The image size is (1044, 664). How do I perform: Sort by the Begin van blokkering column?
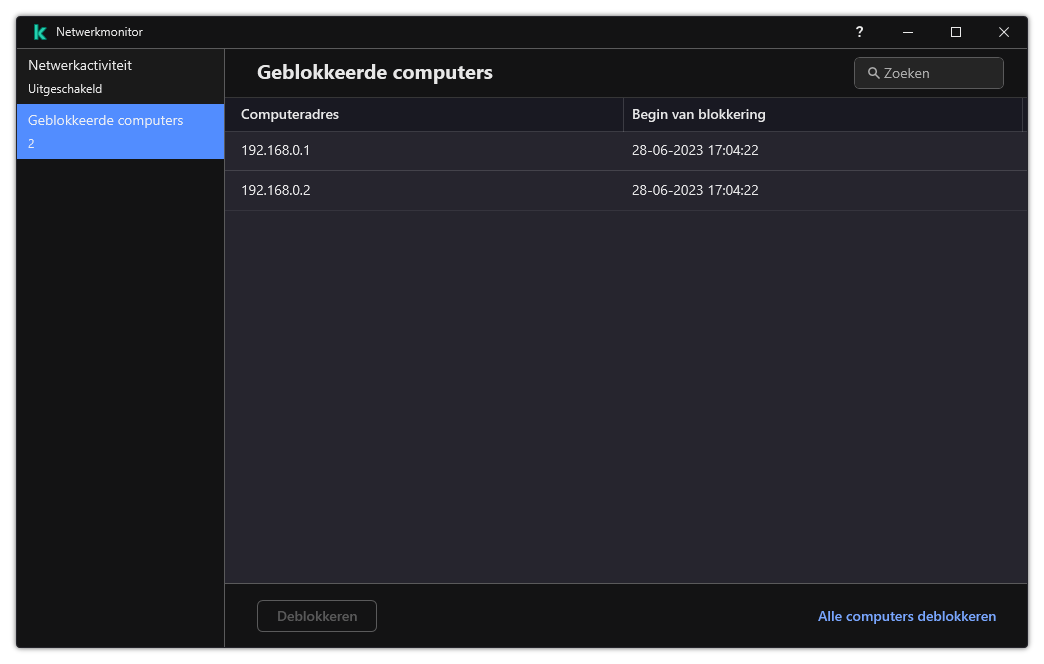coord(699,114)
